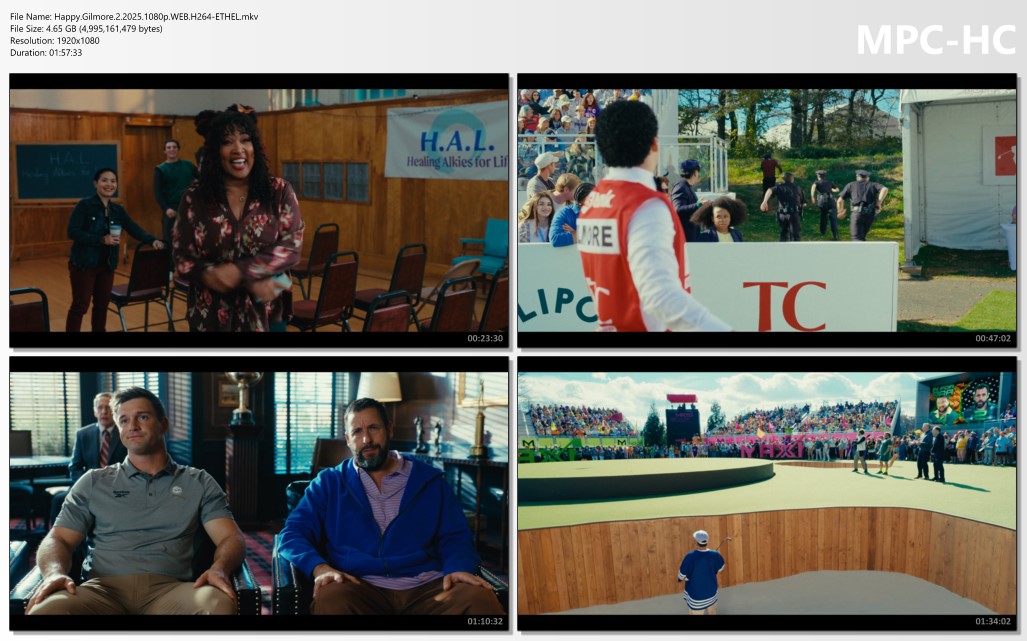Click the Resolution 1920x1080 line
This screenshot has height=641, width=1027.
coord(55,41)
